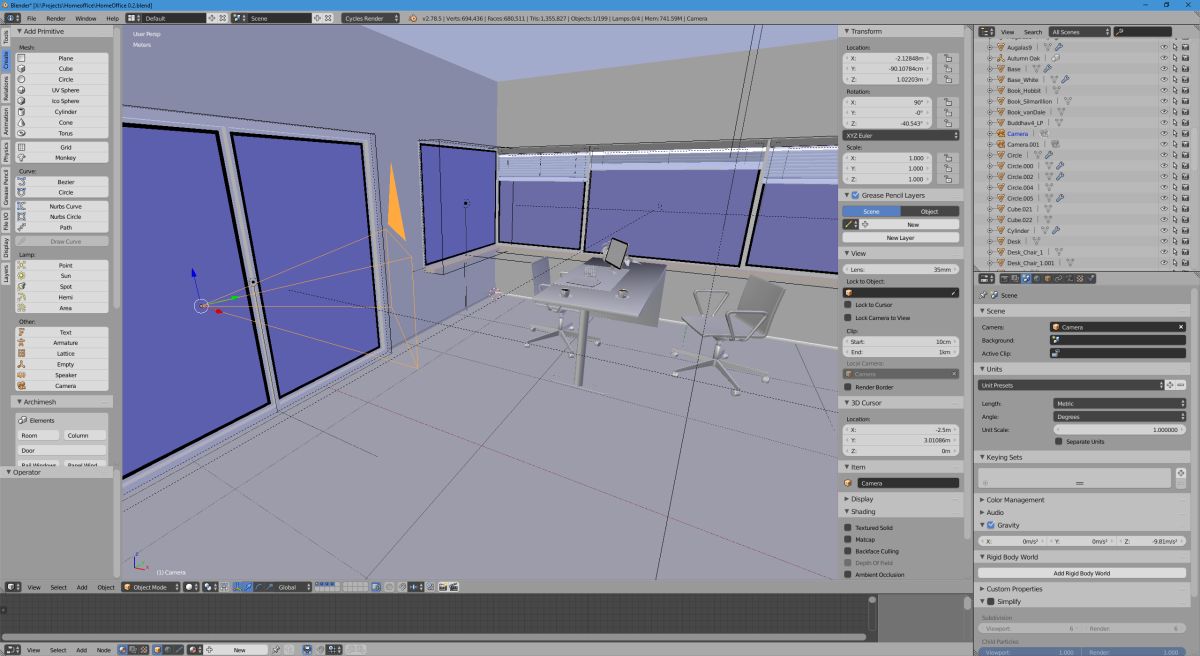Expand the Audio panel
The width and height of the screenshot is (1200, 656).
click(x=995, y=512)
